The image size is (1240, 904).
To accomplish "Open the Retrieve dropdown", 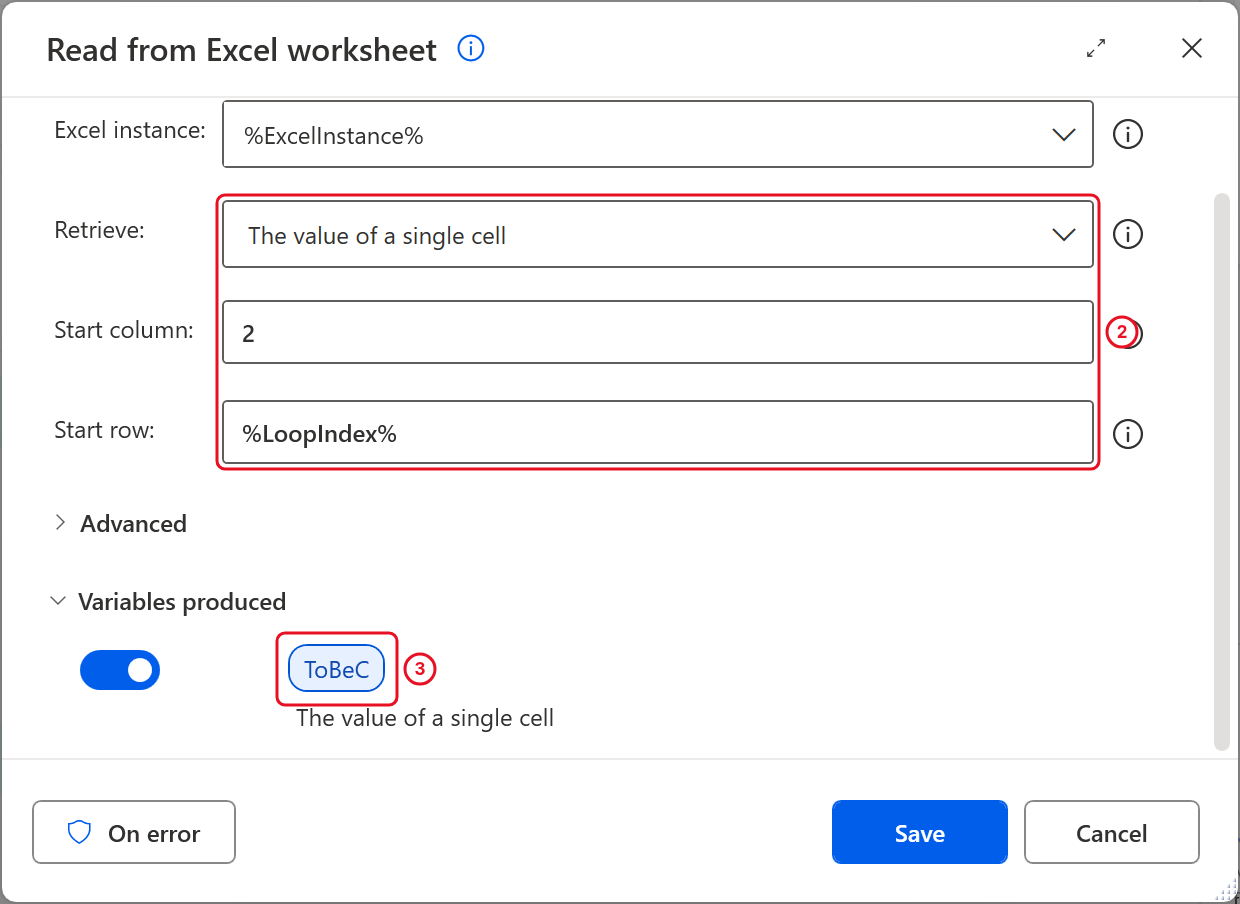I will 658,234.
